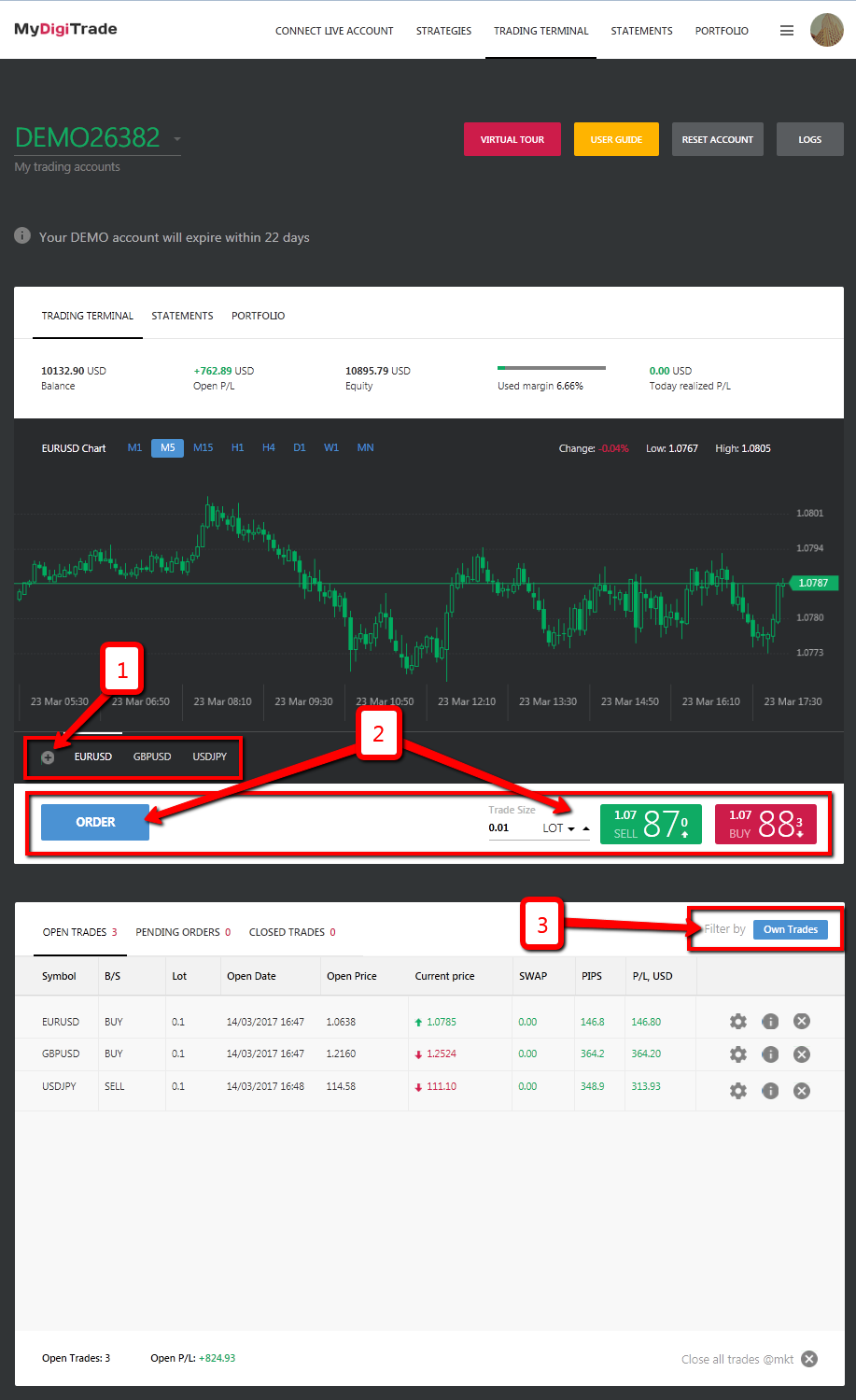Open the User Guide
Screen dimensions: 856x1400
click(x=616, y=139)
